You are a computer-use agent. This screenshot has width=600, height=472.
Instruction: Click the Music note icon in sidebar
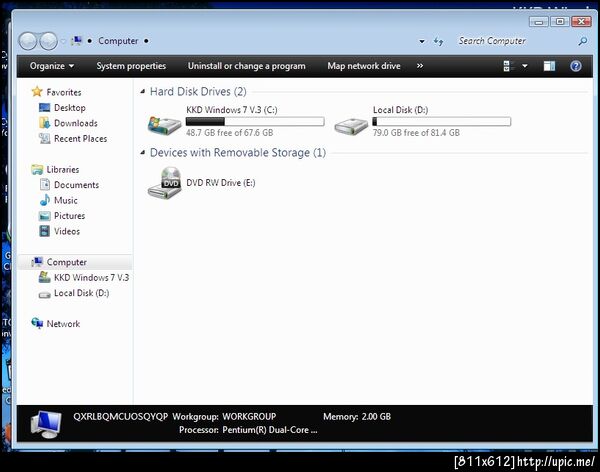[x=45, y=200]
